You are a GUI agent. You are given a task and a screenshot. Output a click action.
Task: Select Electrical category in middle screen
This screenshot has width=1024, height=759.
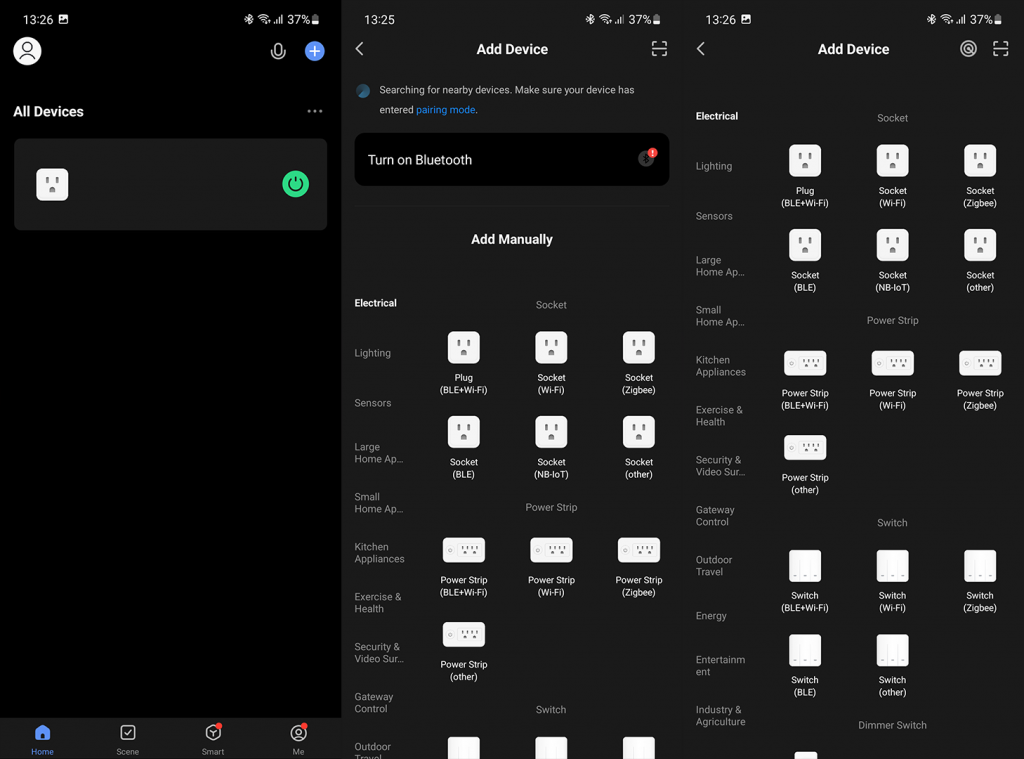coord(376,303)
